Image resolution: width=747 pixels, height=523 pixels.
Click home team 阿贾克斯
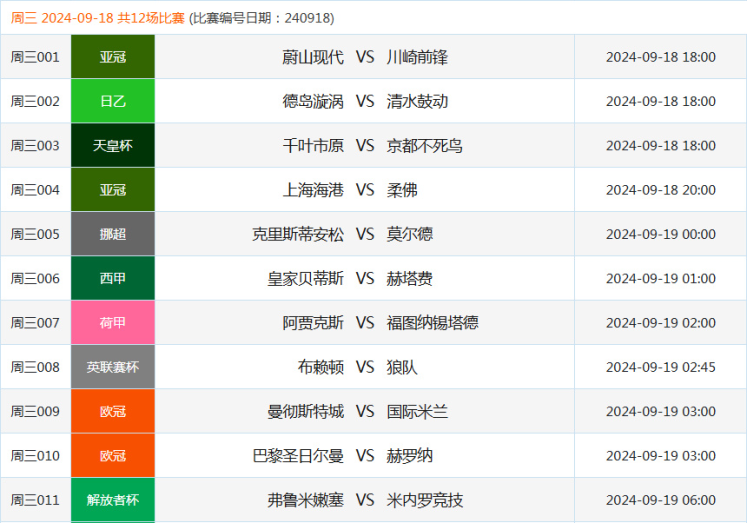(x=313, y=323)
